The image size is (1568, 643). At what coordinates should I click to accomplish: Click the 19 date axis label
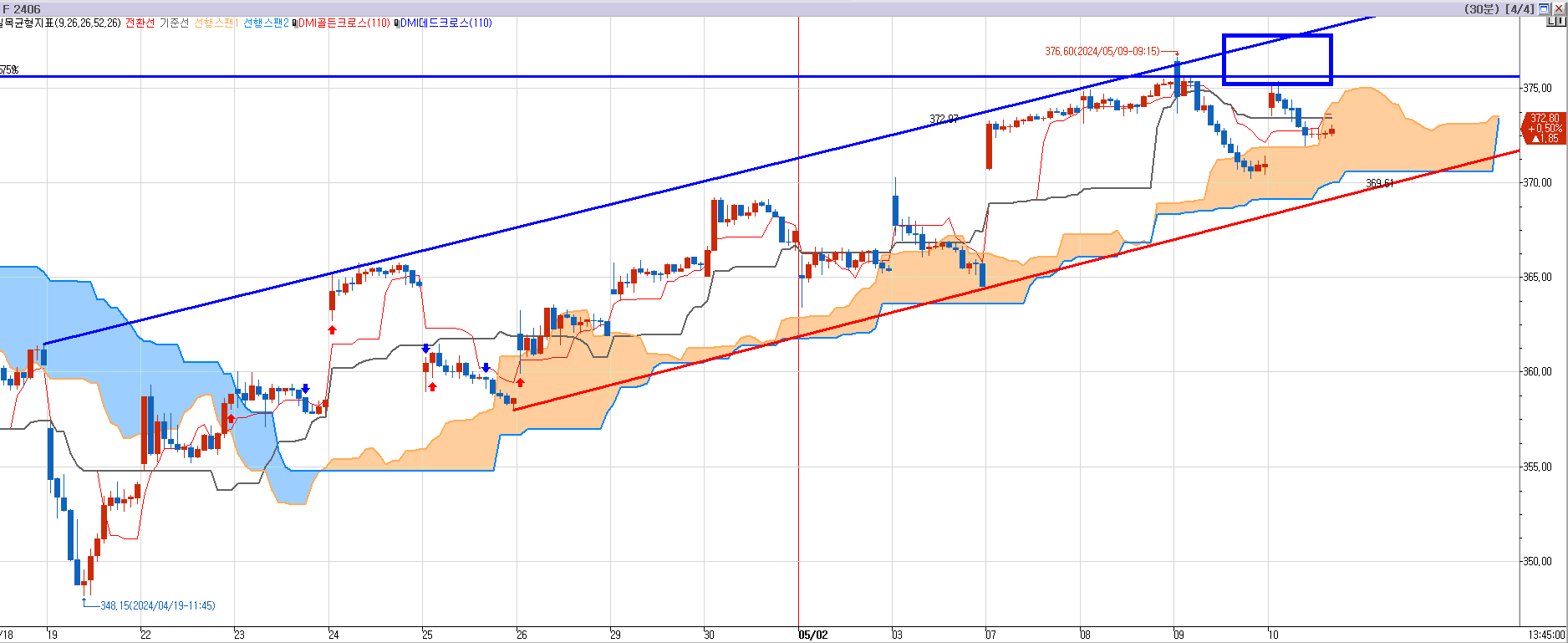(x=53, y=635)
